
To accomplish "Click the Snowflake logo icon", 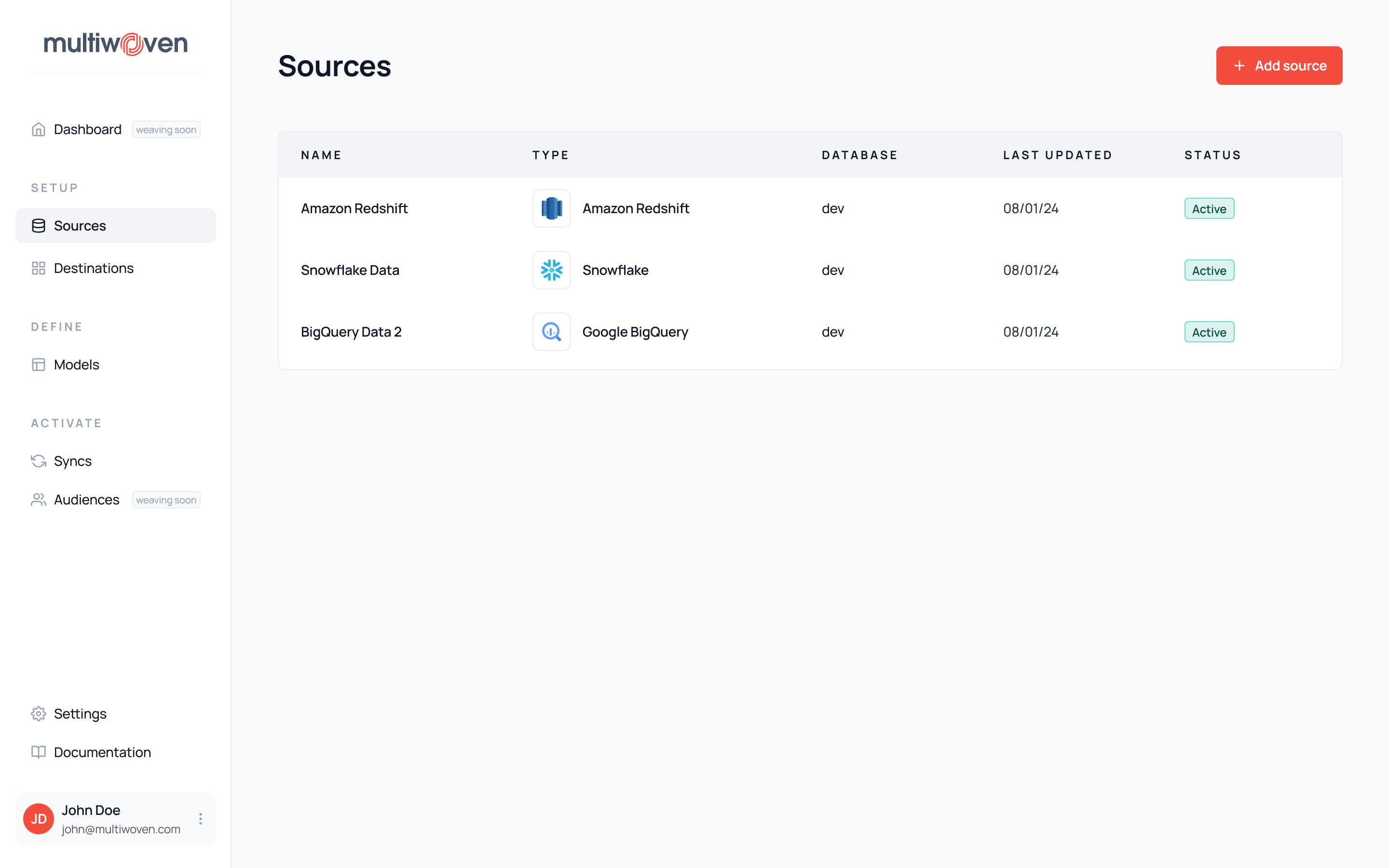I will coord(551,270).
